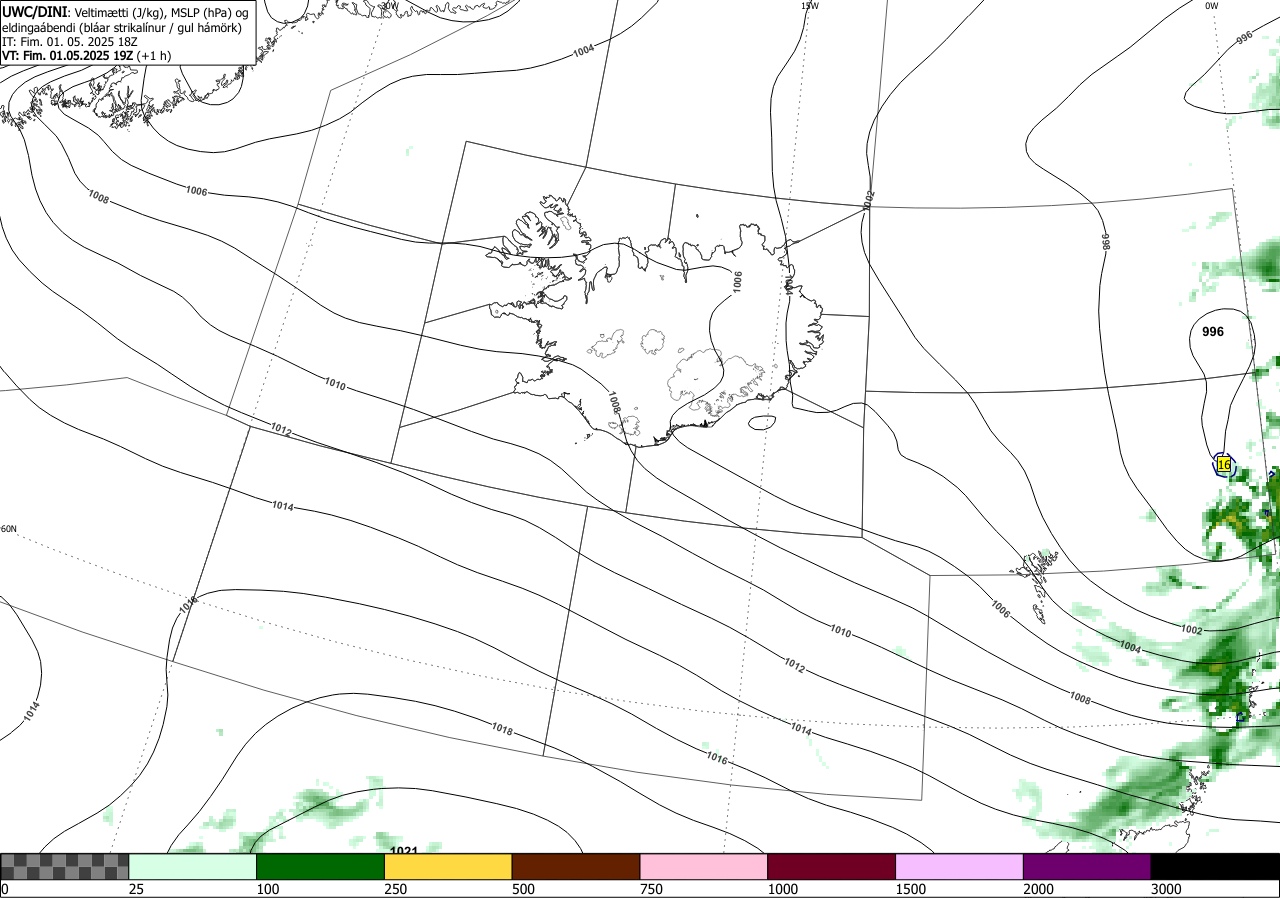This screenshot has width=1280, height=898.
Task: Select the black 3000+ legend swatch
Action: (1215, 866)
